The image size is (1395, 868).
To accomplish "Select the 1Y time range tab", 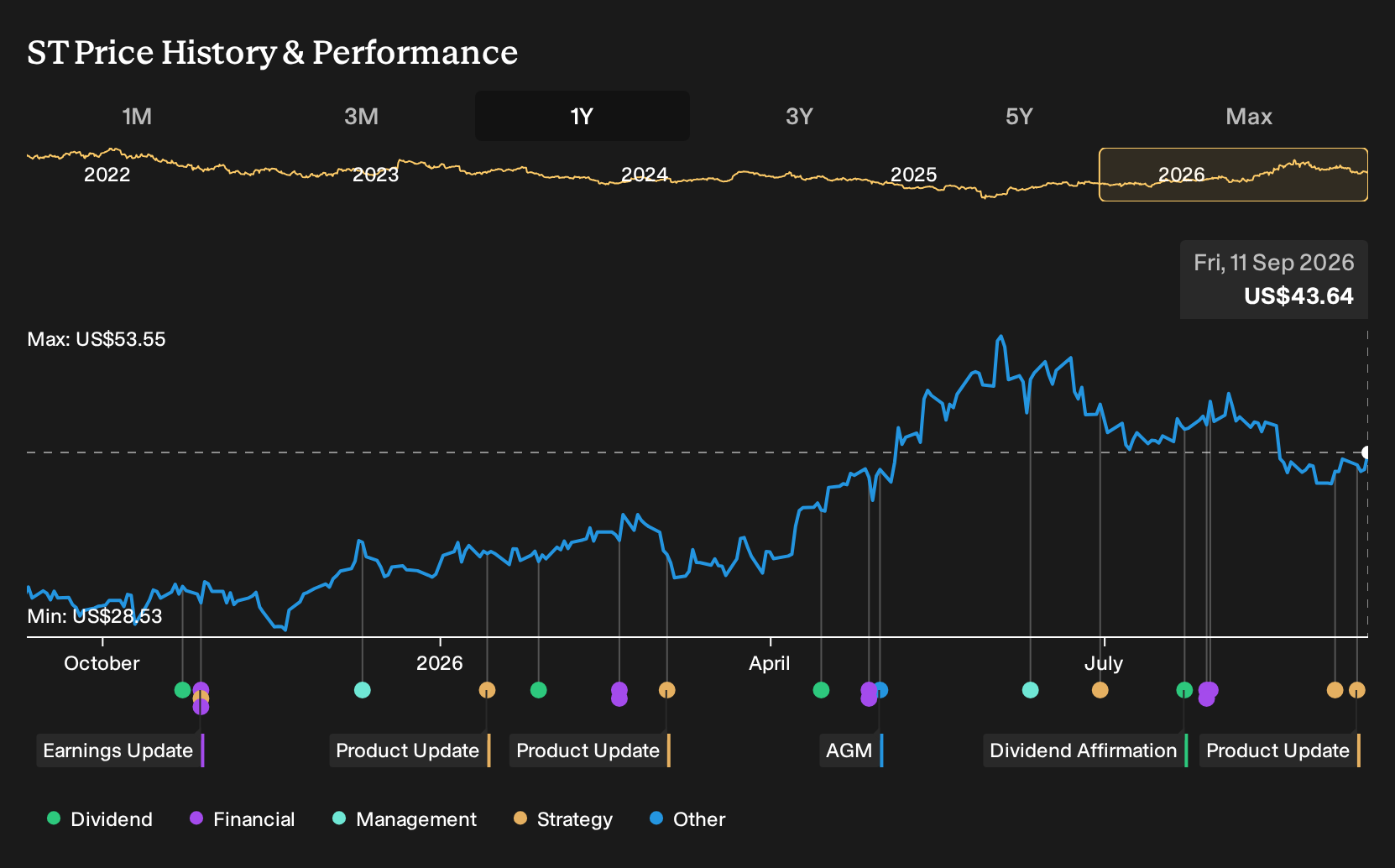I will 583,116.
